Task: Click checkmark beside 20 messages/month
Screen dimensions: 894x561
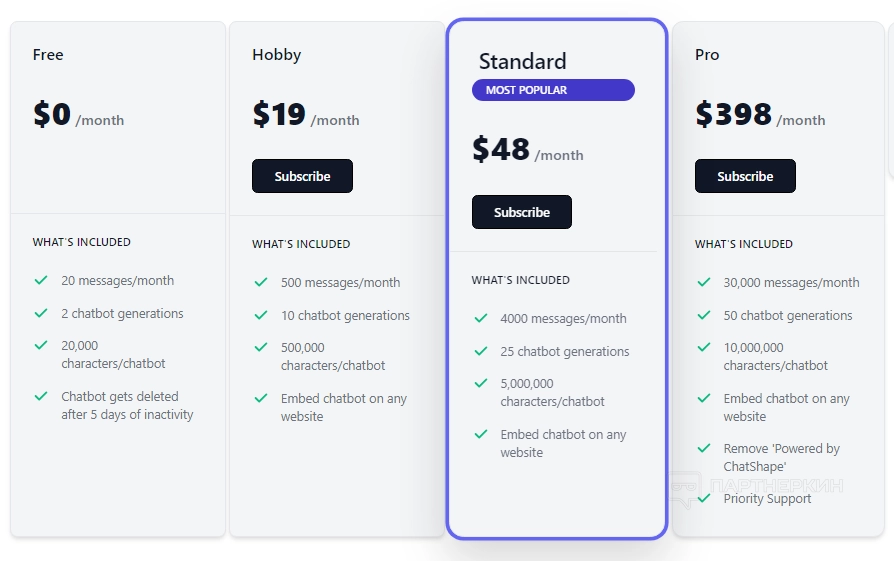Action: pyautogui.click(x=41, y=281)
